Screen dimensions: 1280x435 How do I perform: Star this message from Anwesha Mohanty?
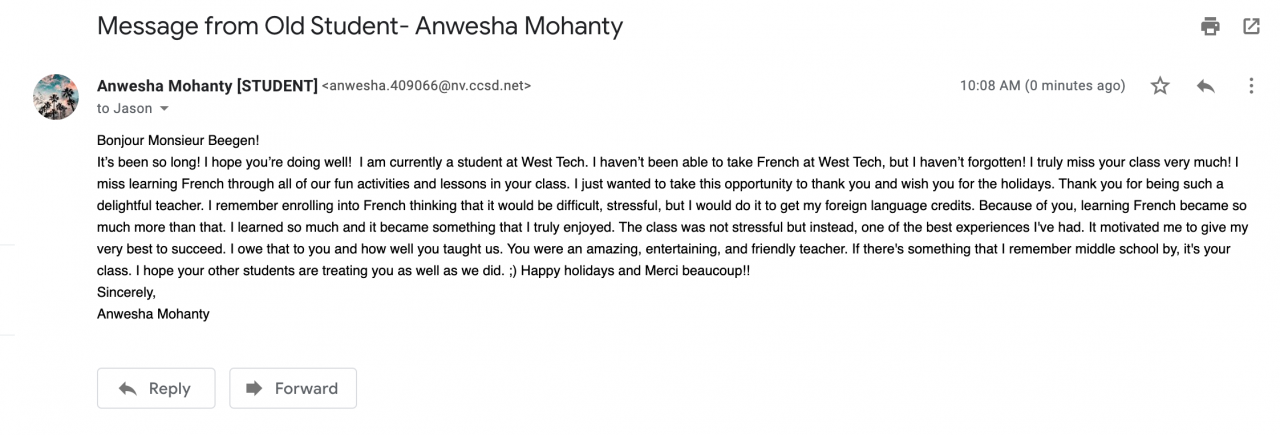[x=1160, y=86]
